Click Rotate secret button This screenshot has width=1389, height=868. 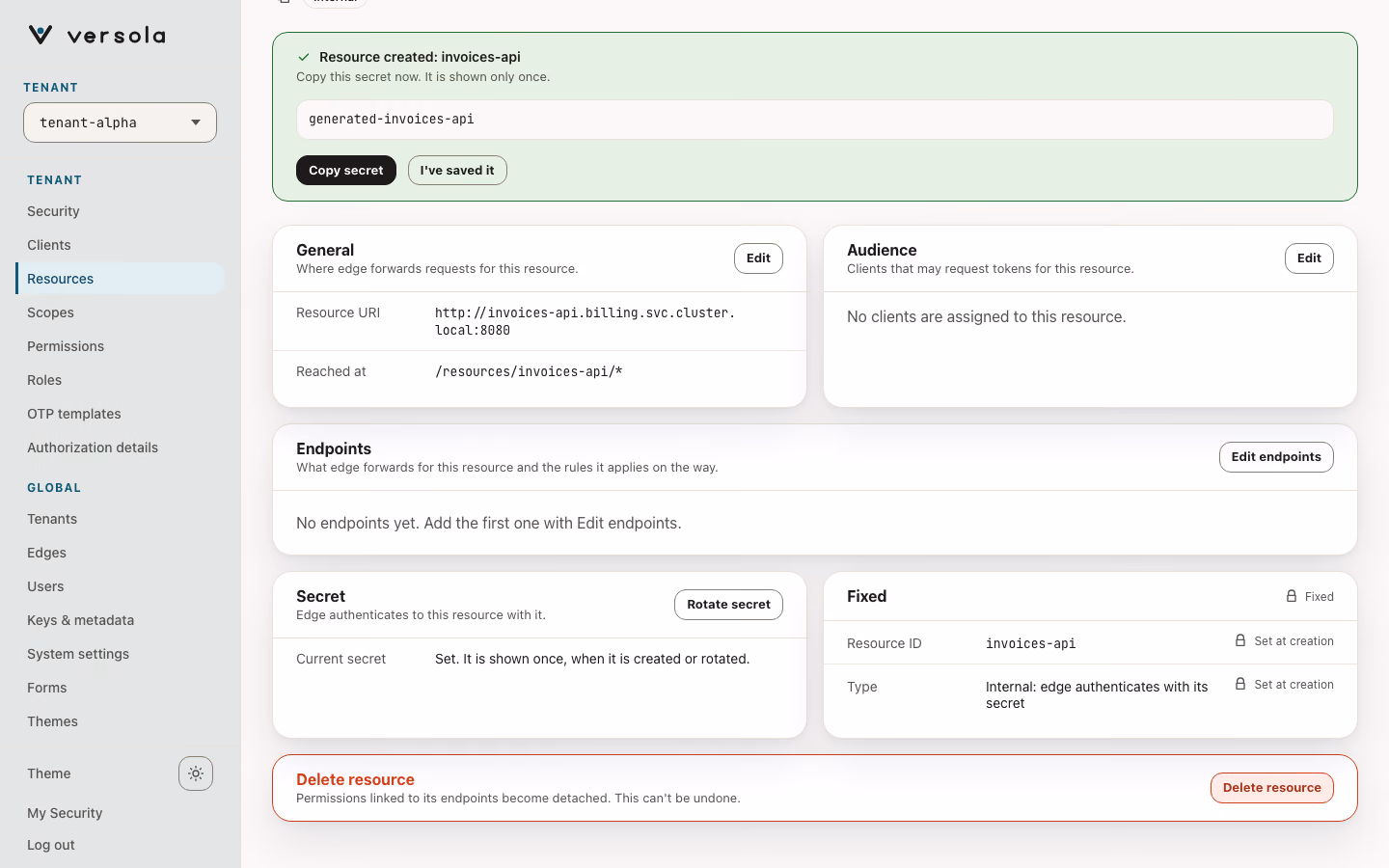728,605
